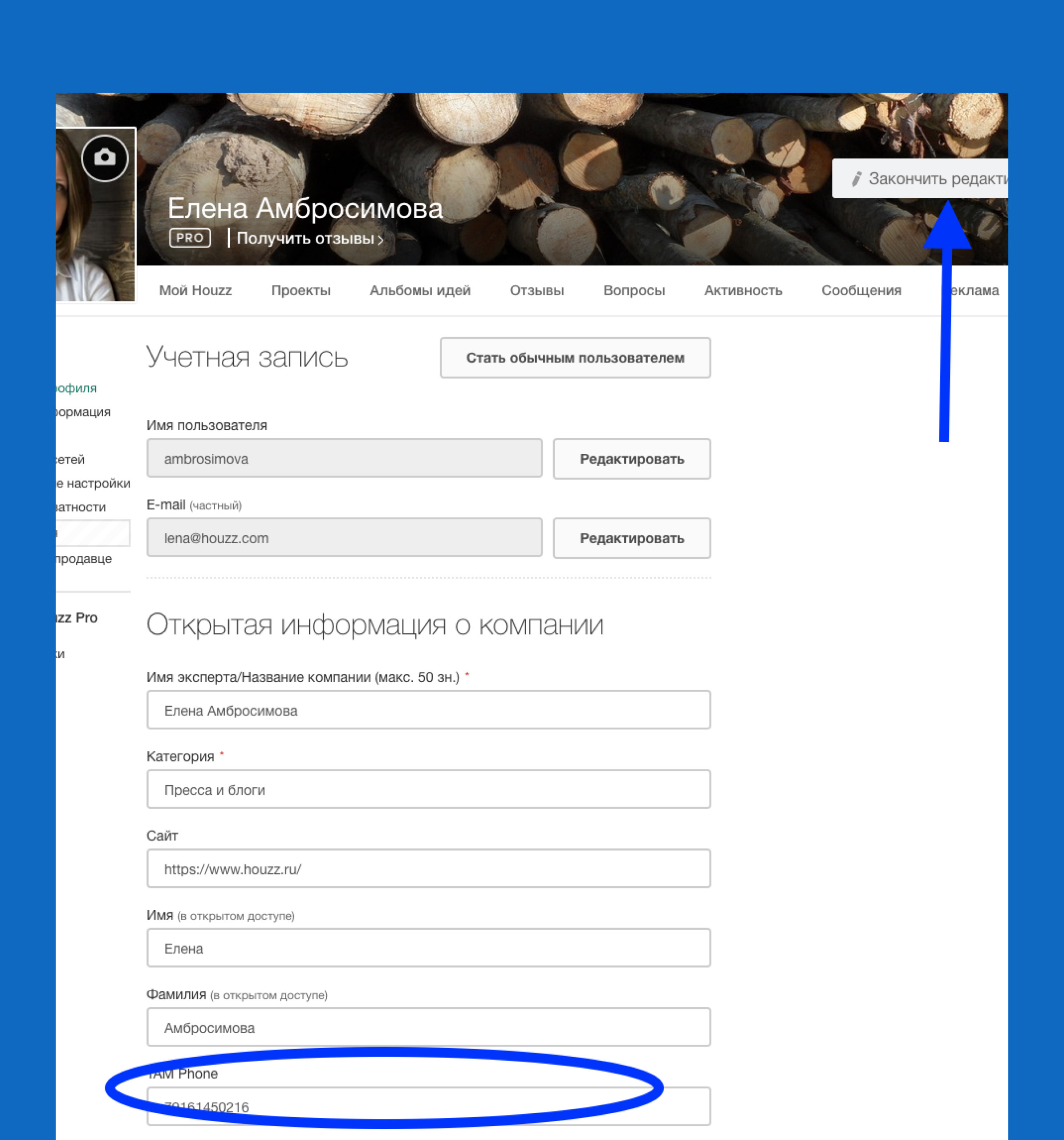Open the Категория field Пресса и блоги
Viewport: 1064px width, 1140px height.
point(428,789)
